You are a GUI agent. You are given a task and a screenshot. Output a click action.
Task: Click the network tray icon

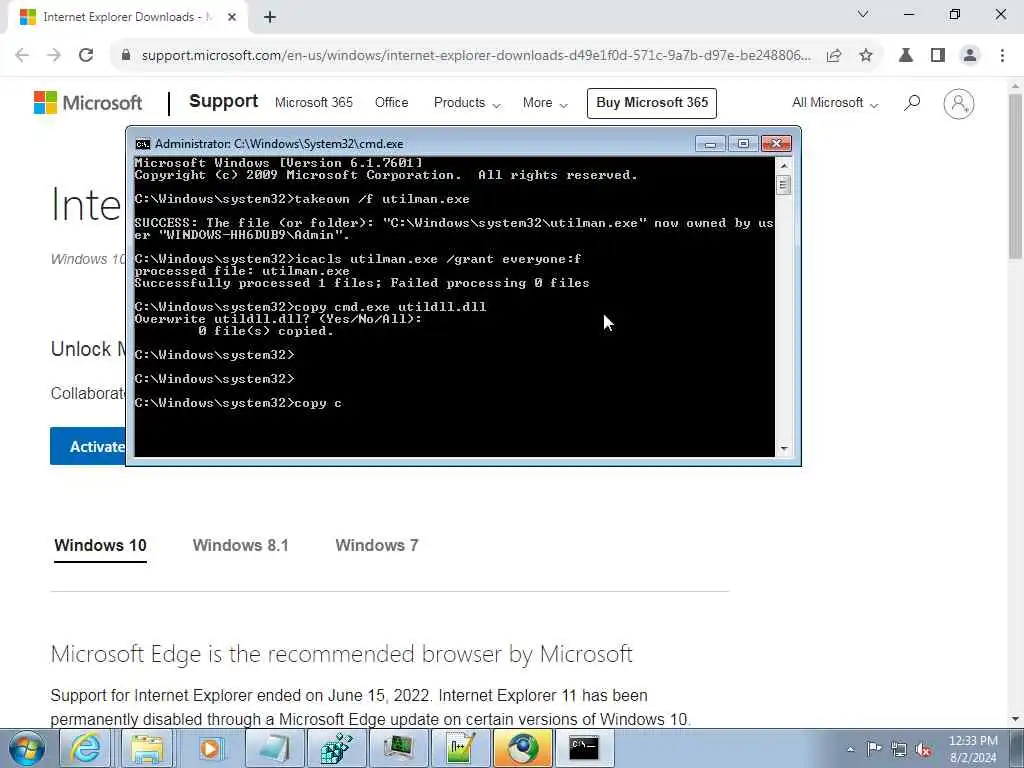pos(899,749)
